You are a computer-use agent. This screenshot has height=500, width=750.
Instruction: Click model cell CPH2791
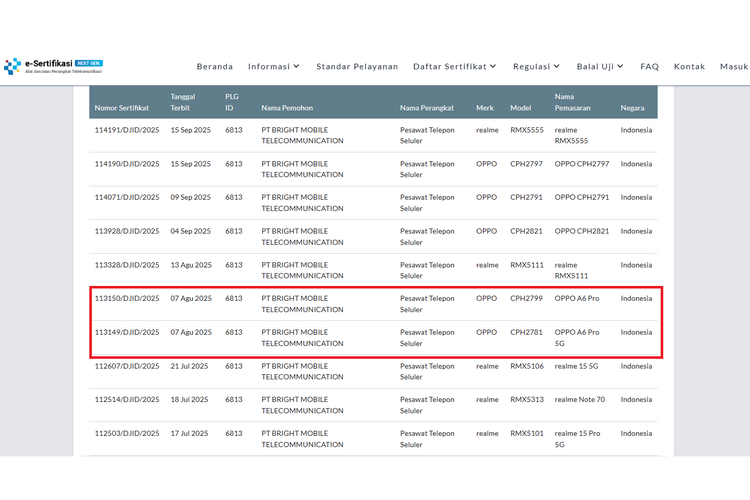[x=526, y=197]
